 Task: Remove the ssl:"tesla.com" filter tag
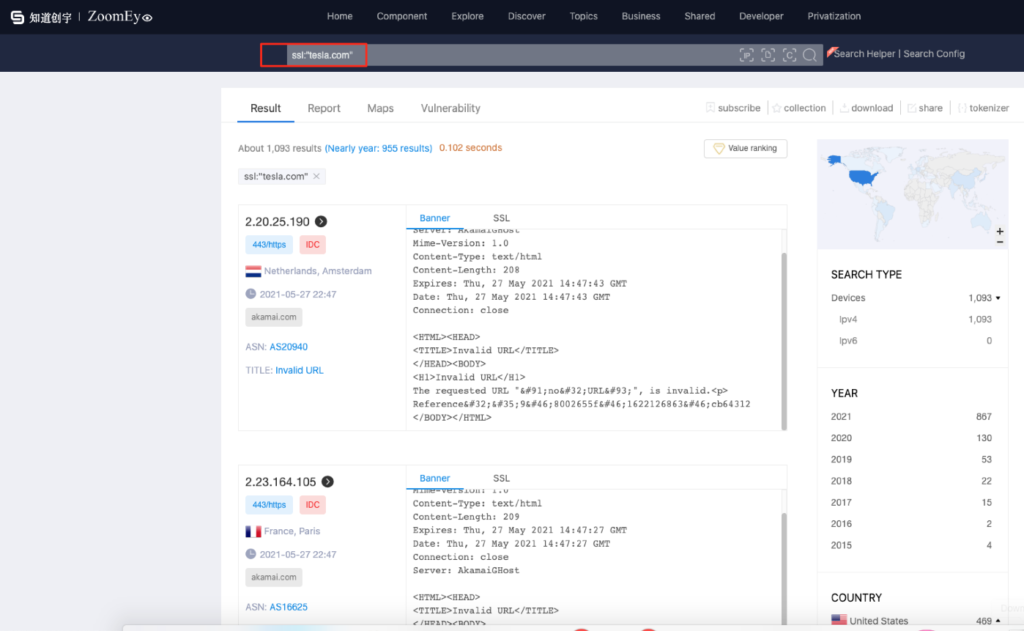[317, 176]
